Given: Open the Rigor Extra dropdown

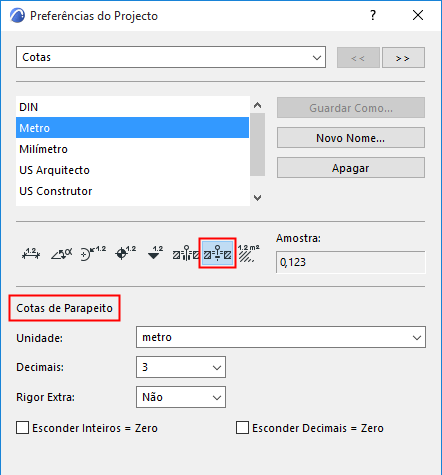Looking at the screenshot, I should click(x=181, y=397).
